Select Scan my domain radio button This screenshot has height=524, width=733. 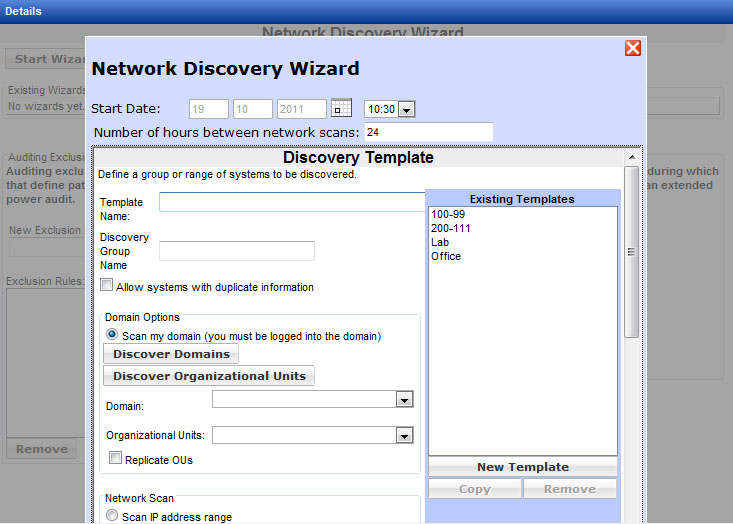click(x=112, y=335)
